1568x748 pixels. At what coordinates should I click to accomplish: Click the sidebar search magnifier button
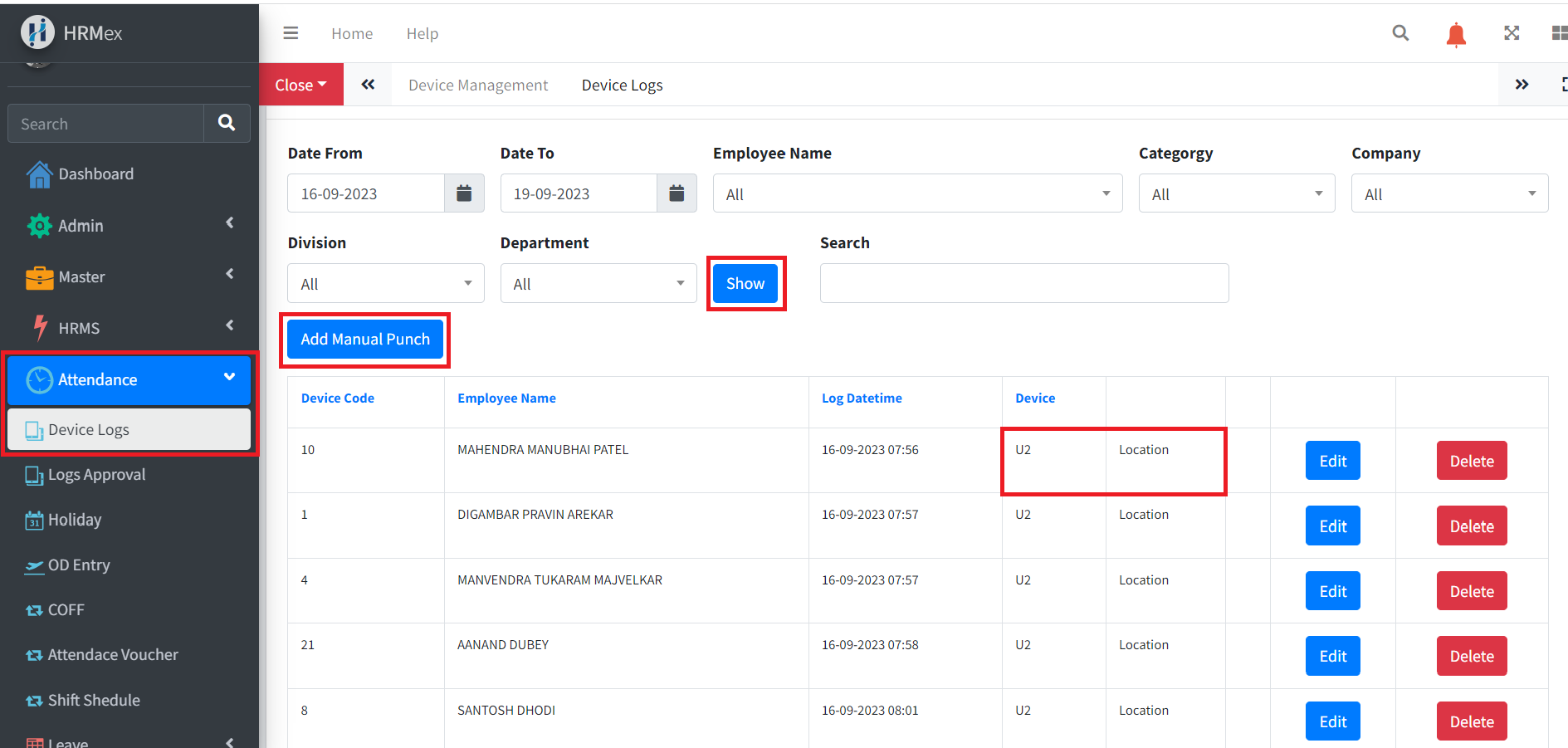click(x=227, y=123)
